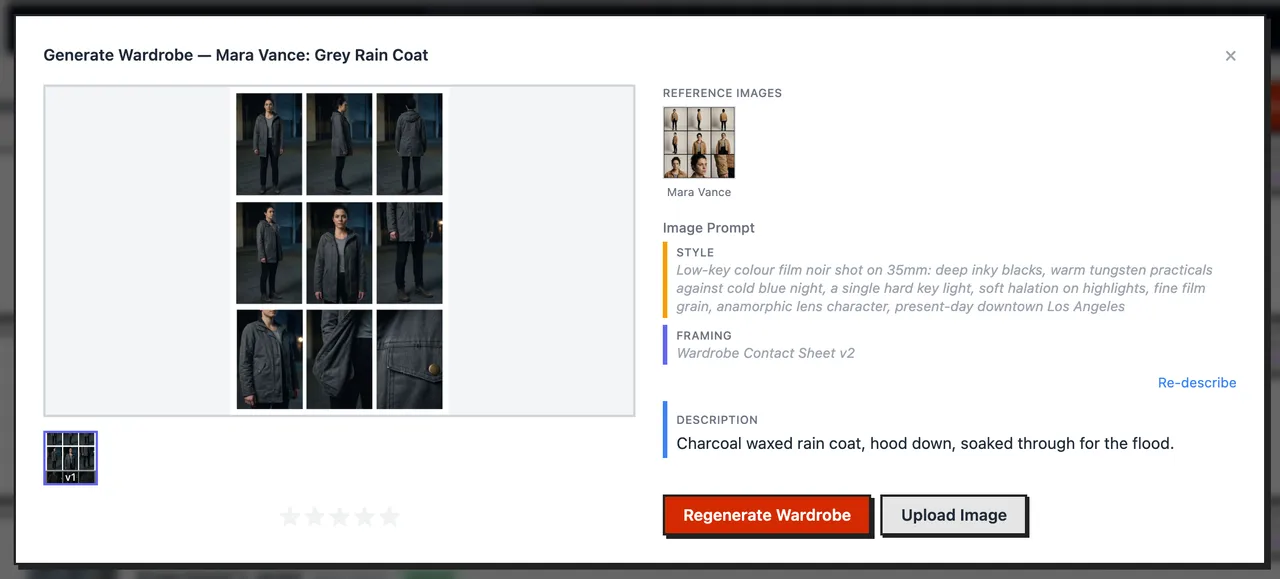Click the 'Image Prompt' label
This screenshot has width=1280, height=579.
coord(709,228)
